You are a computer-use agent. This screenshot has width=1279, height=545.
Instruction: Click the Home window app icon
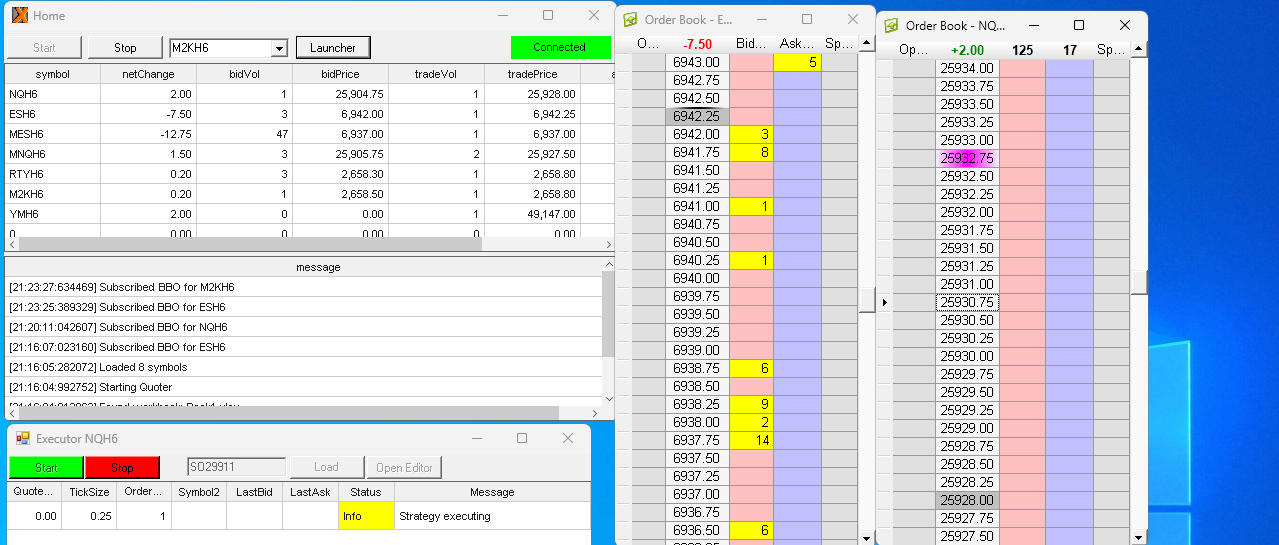point(19,16)
